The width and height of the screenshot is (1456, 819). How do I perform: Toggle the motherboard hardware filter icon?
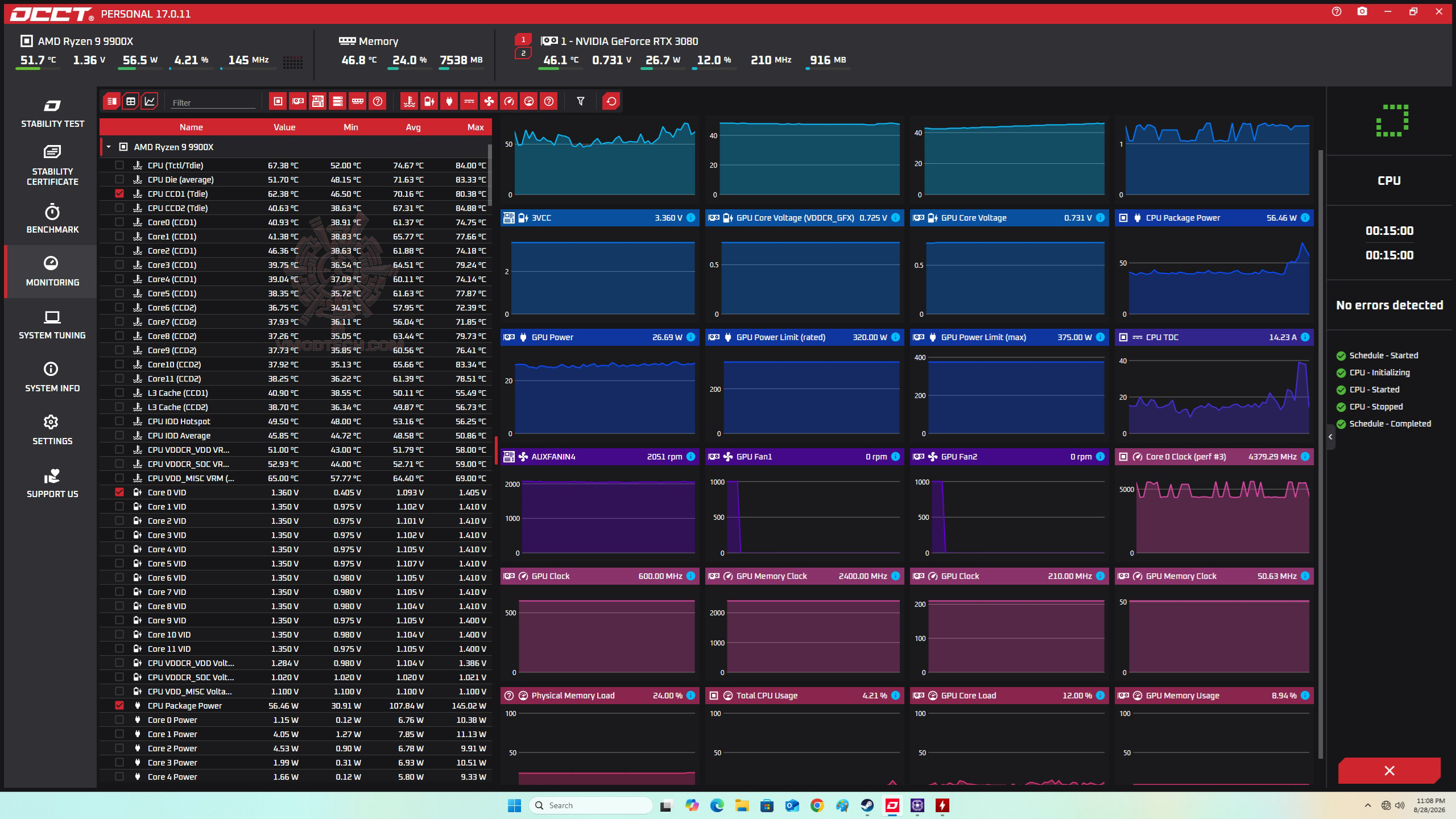[318, 102]
